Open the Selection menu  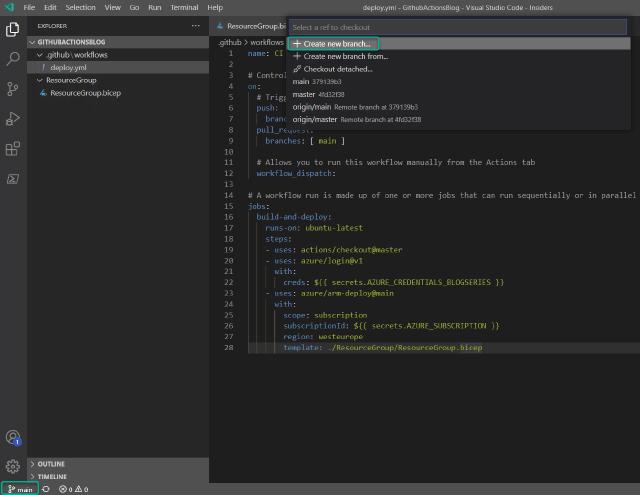pyautogui.click(x=80, y=7)
